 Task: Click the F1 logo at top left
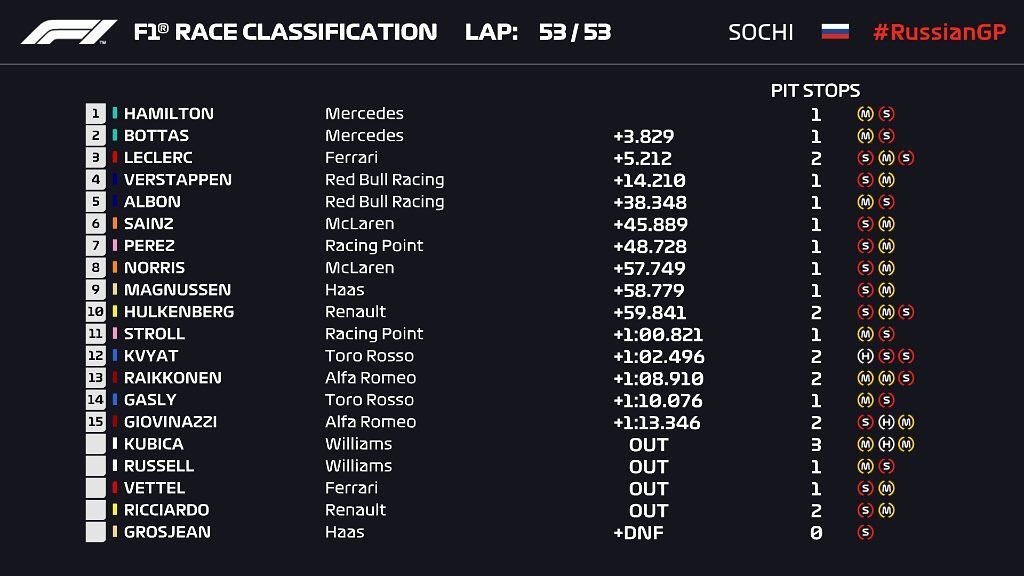(x=69, y=32)
